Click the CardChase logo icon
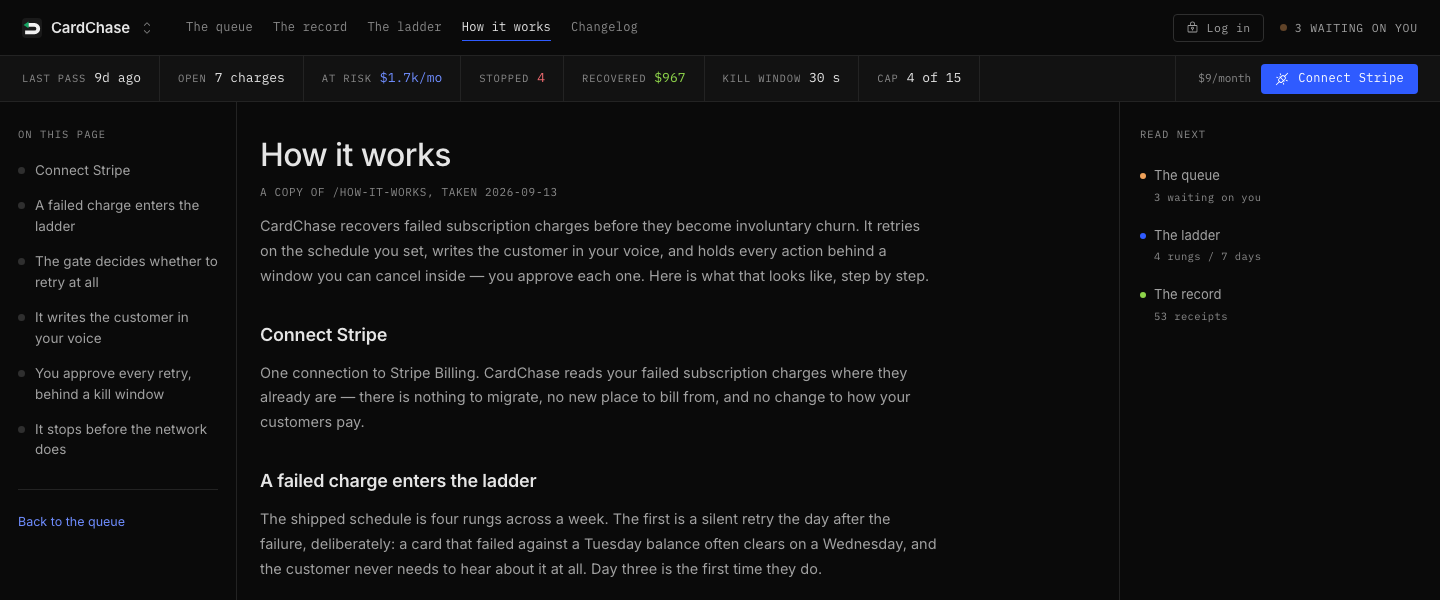 pyautogui.click(x=31, y=28)
